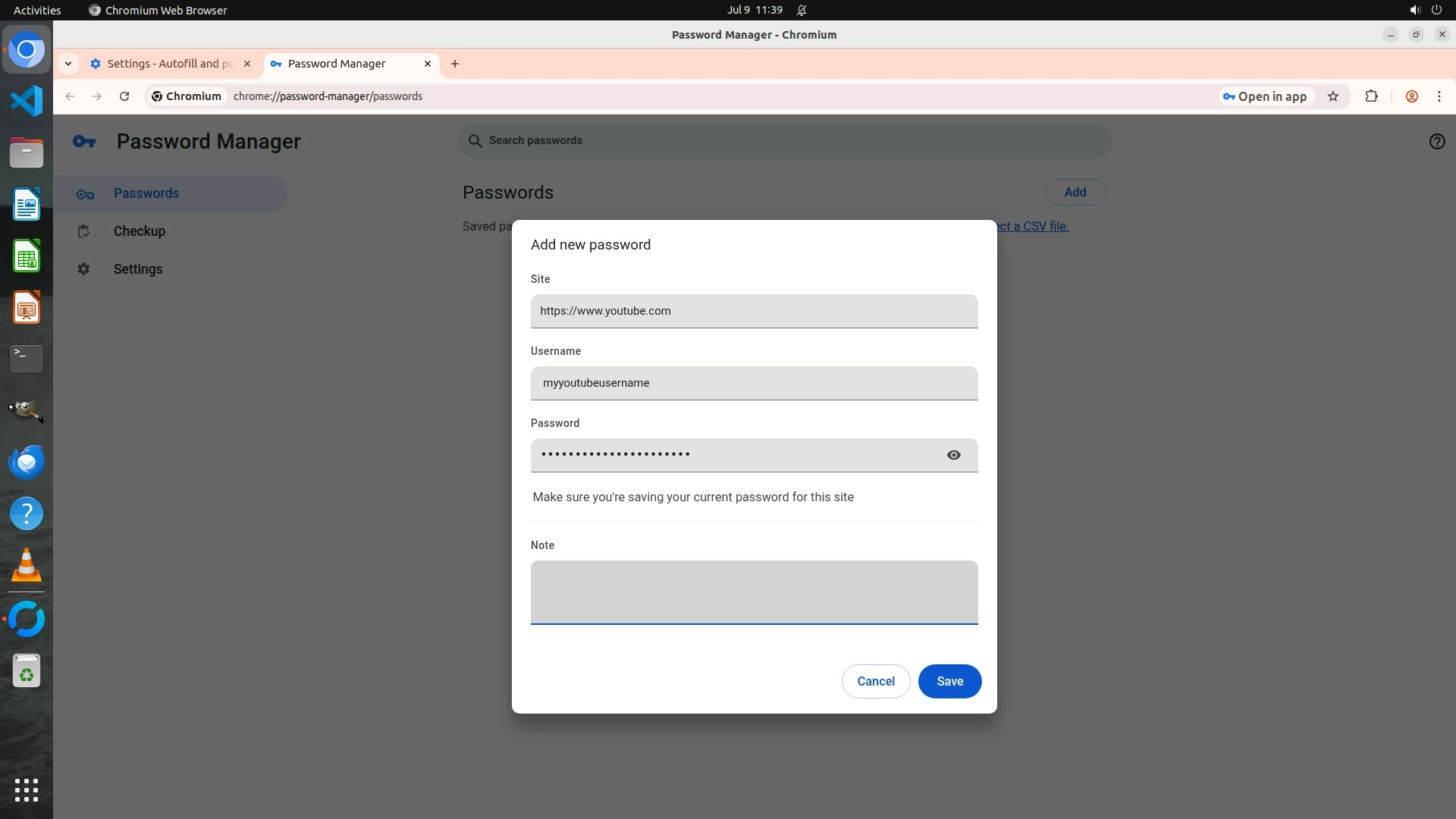Screen dimensions: 1456x819
Task: Click Save in Add new password dialog
Action: pyautogui.click(x=949, y=681)
